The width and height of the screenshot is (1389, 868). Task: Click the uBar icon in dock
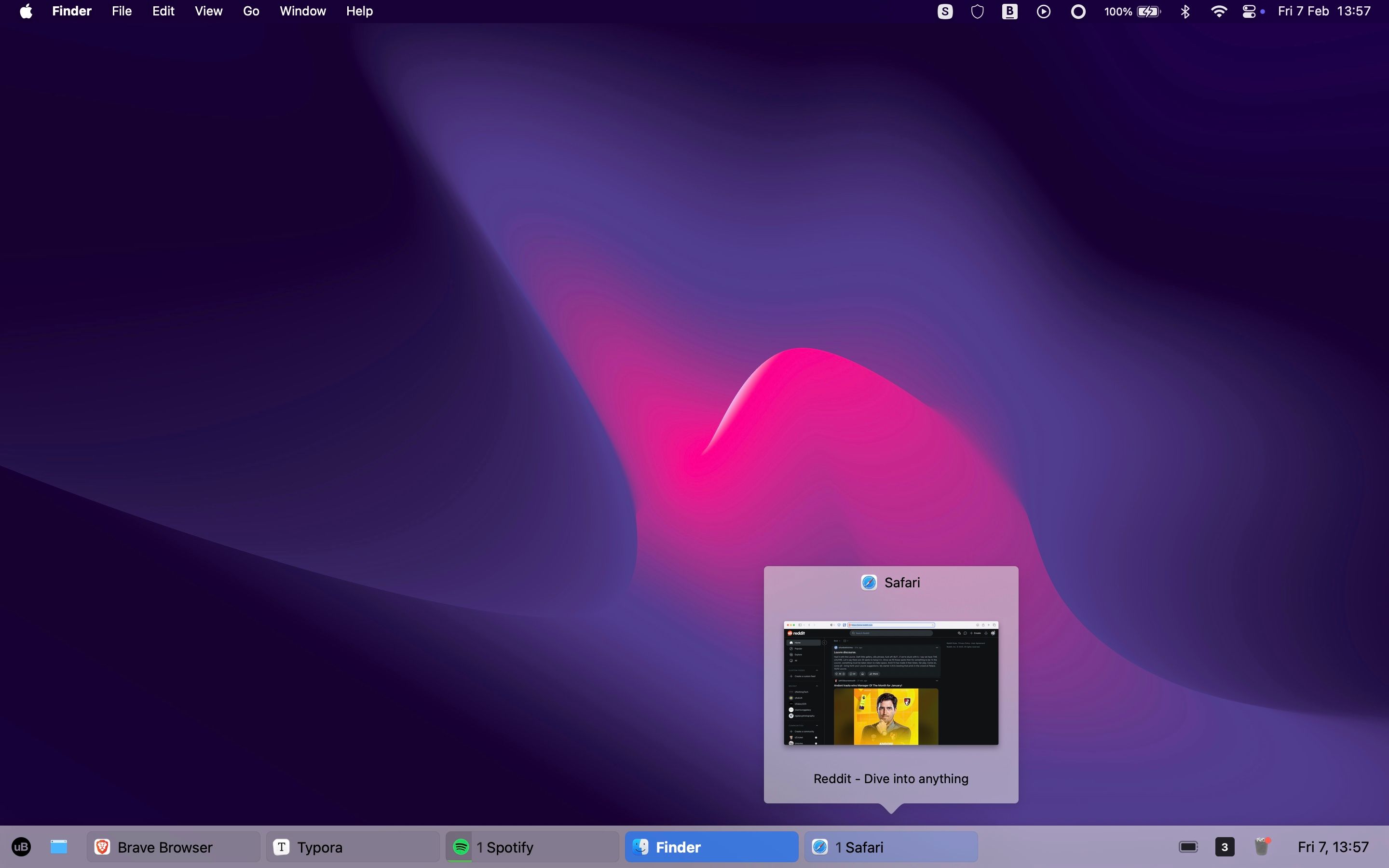click(21, 847)
